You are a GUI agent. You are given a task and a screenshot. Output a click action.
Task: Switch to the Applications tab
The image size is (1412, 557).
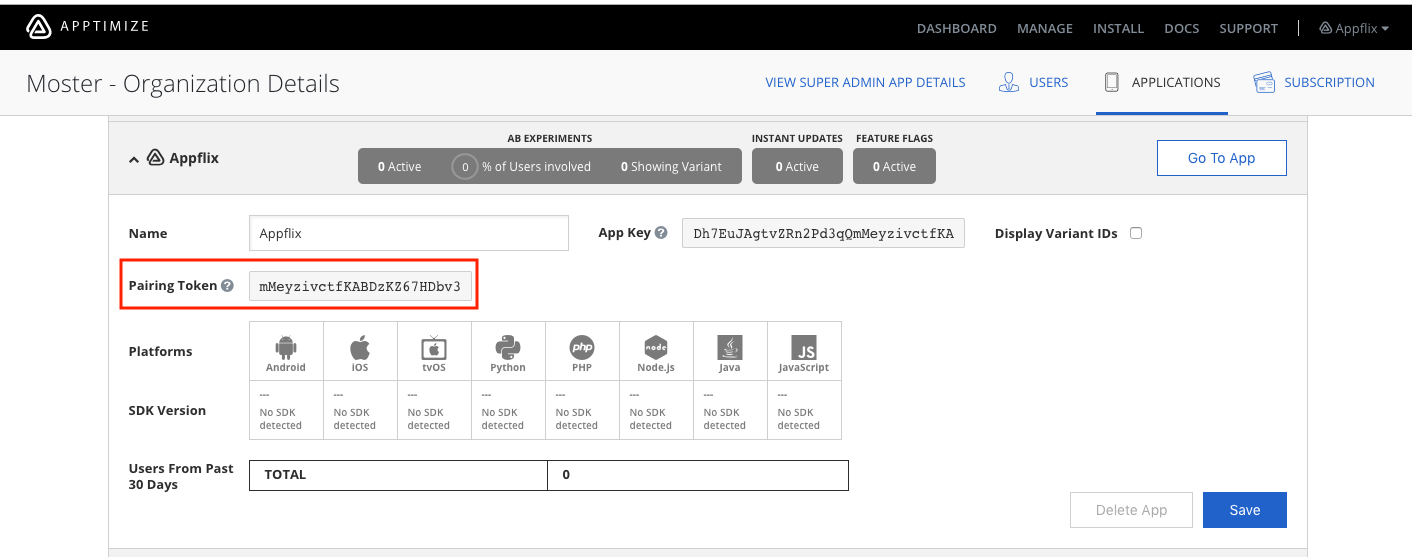click(1162, 82)
